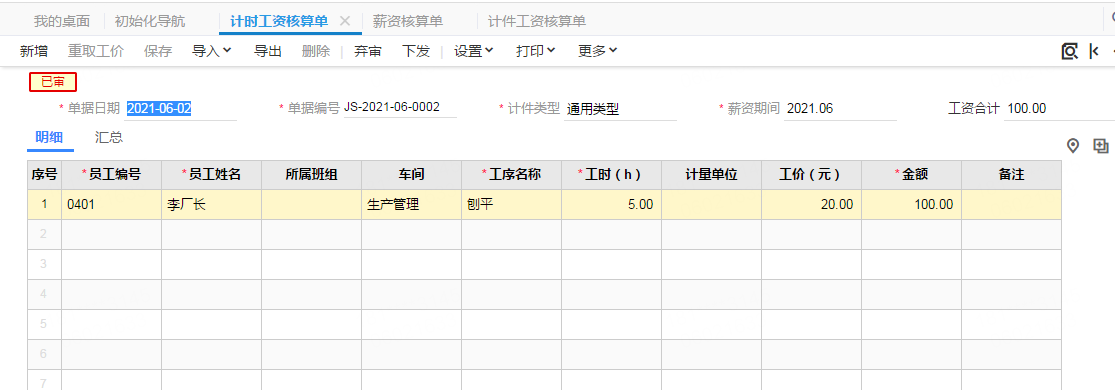Click row number 6 in table
This screenshot has width=1115, height=390.
point(44,354)
